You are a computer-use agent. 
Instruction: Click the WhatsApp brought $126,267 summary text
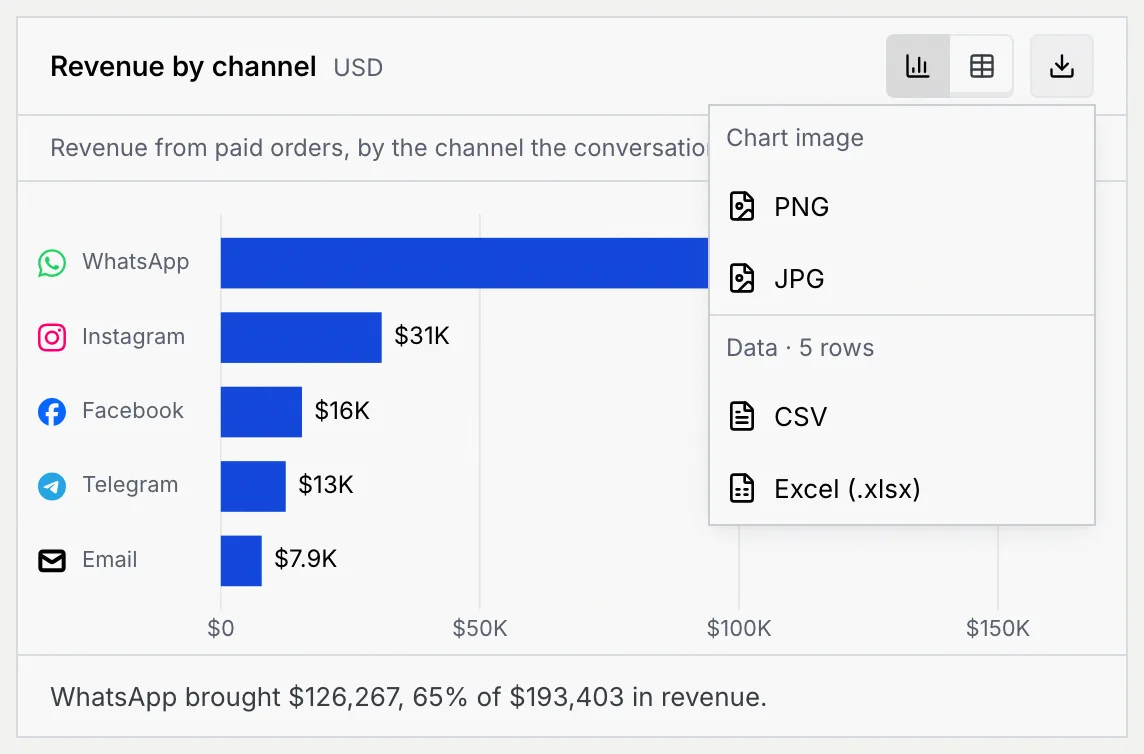coord(409,697)
